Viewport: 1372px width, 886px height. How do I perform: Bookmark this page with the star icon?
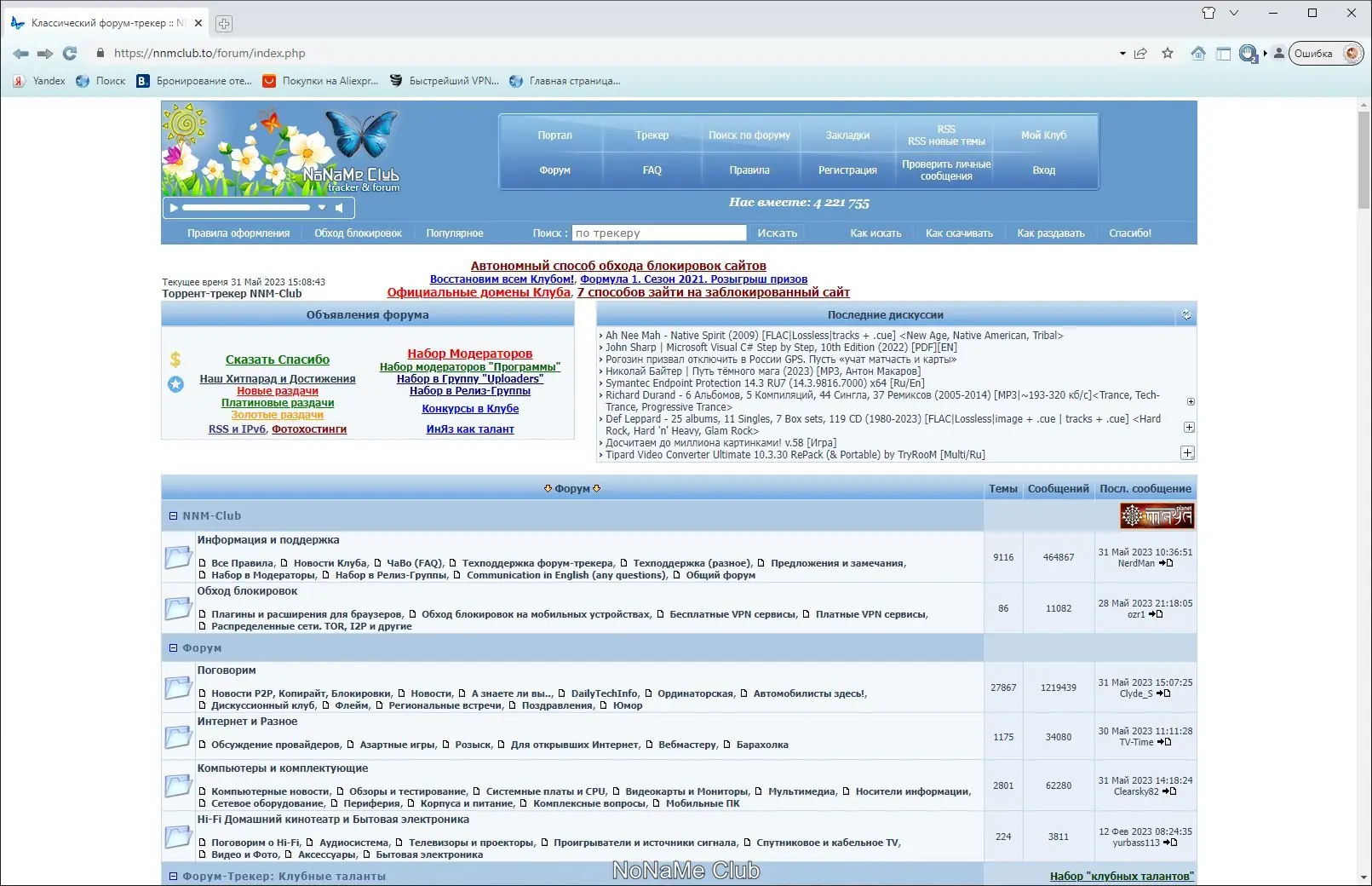[x=1168, y=54]
